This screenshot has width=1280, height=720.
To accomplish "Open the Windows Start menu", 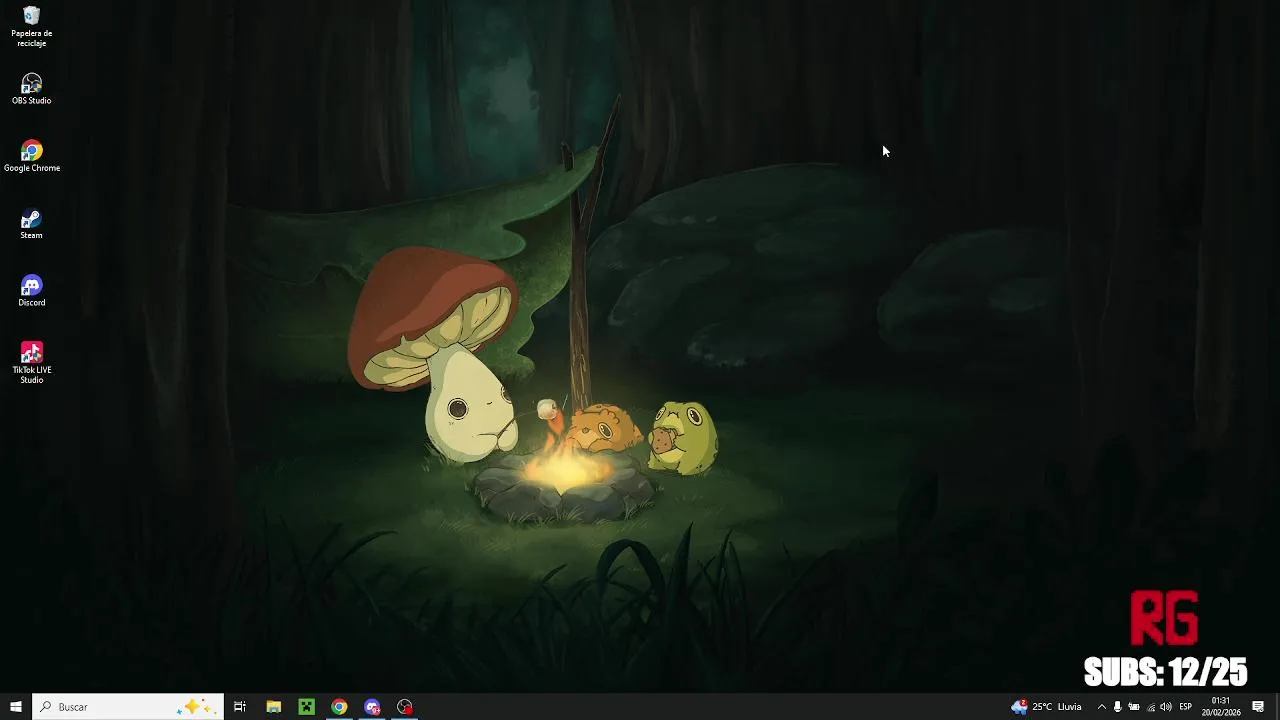I will click(x=16, y=707).
